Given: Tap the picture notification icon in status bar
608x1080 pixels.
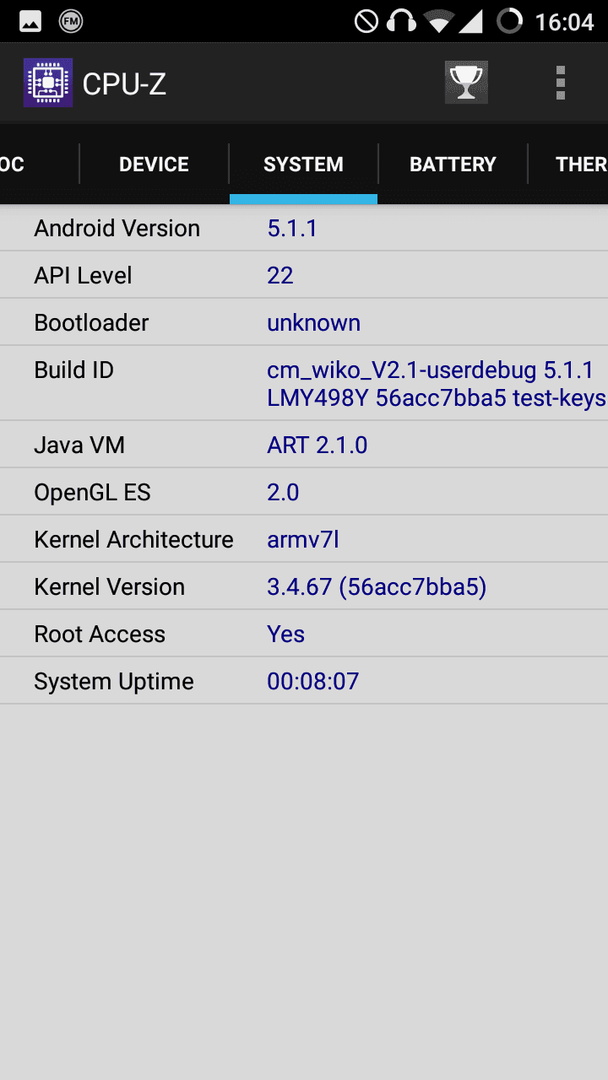Looking at the screenshot, I should pyautogui.click(x=30, y=22).
